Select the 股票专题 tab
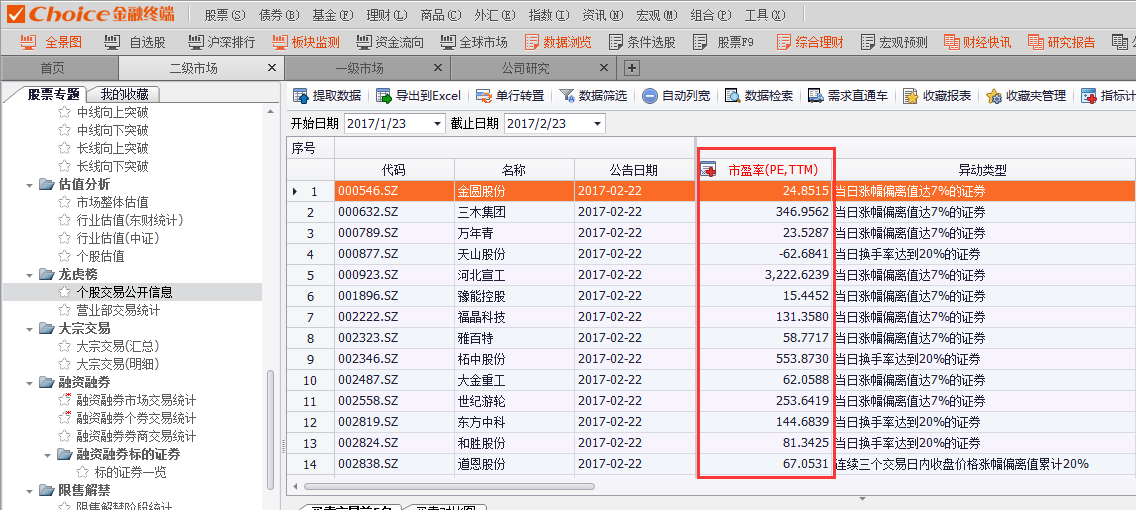The width and height of the screenshot is (1136, 510). click(51, 93)
